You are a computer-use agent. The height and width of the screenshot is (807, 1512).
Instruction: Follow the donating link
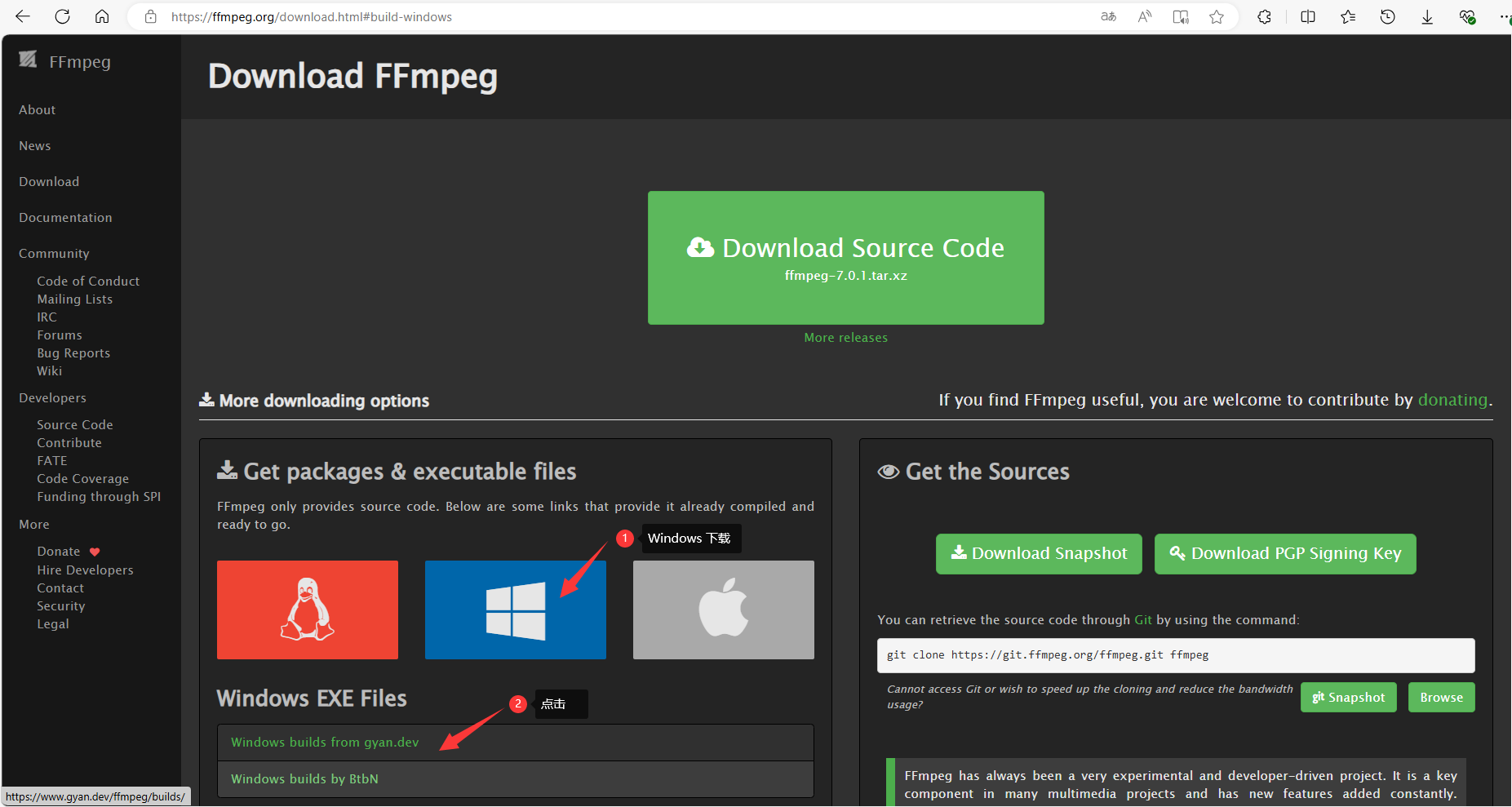(1453, 400)
